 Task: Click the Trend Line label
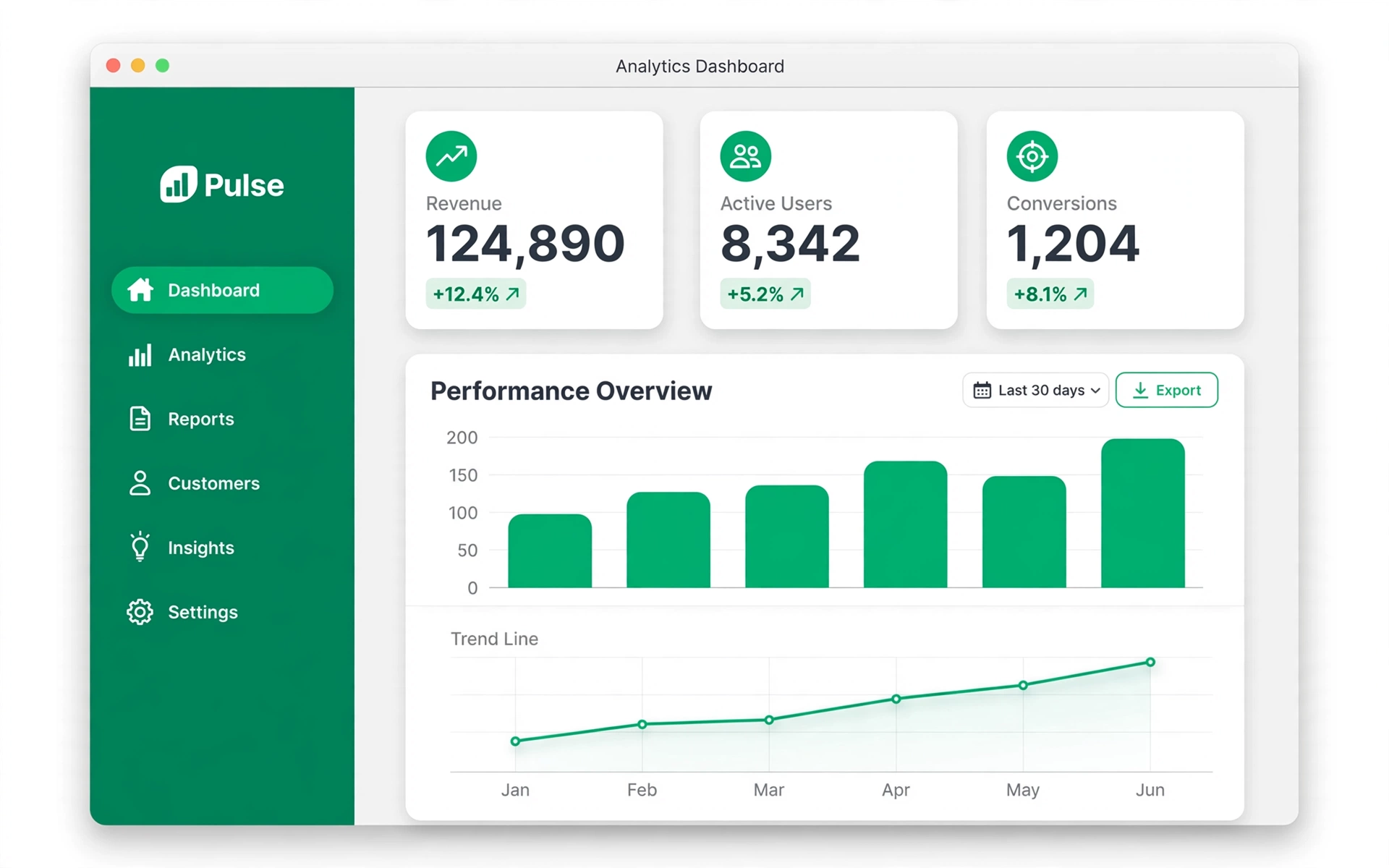494,639
